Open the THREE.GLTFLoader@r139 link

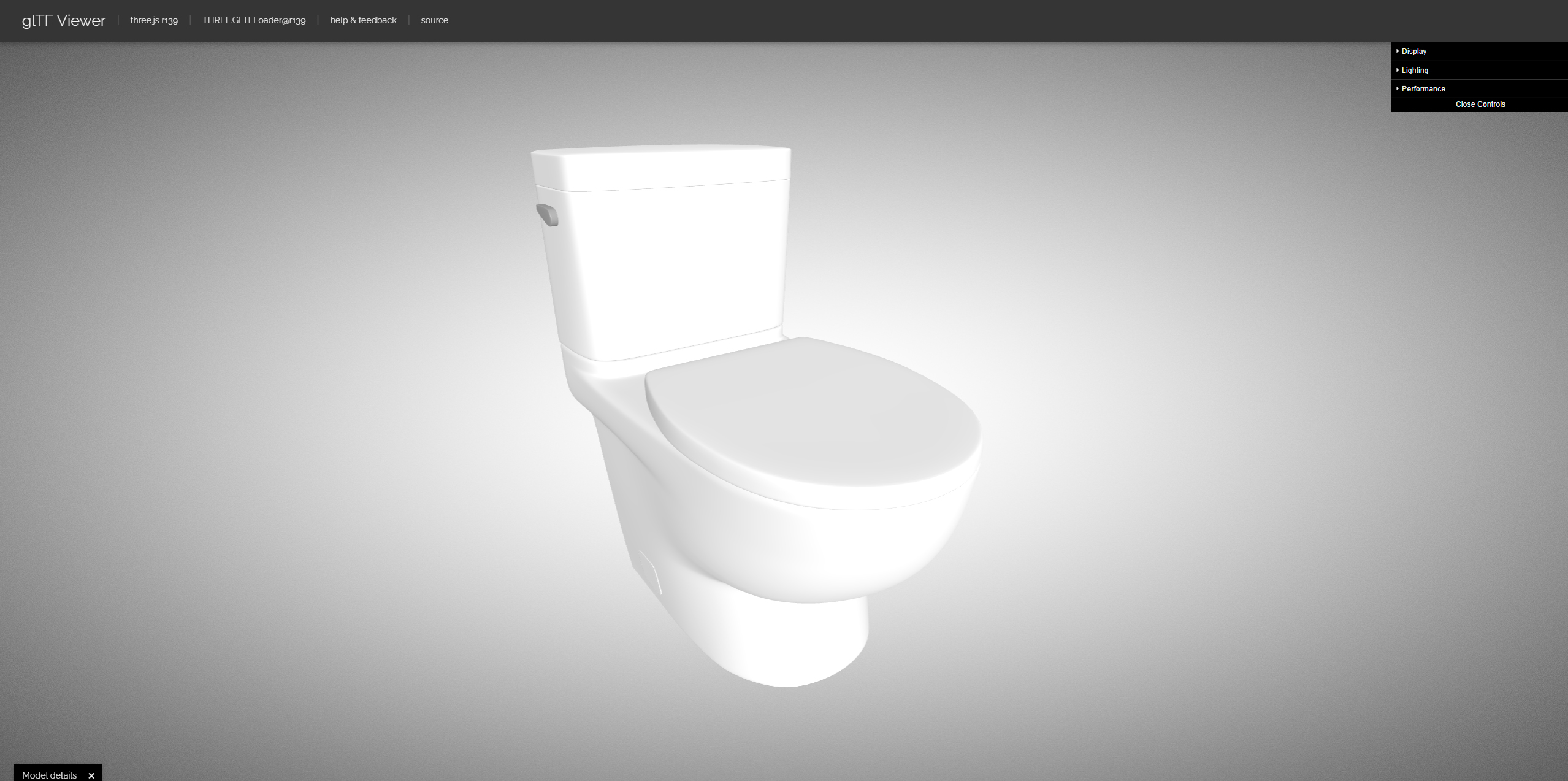pyautogui.click(x=254, y=20)
